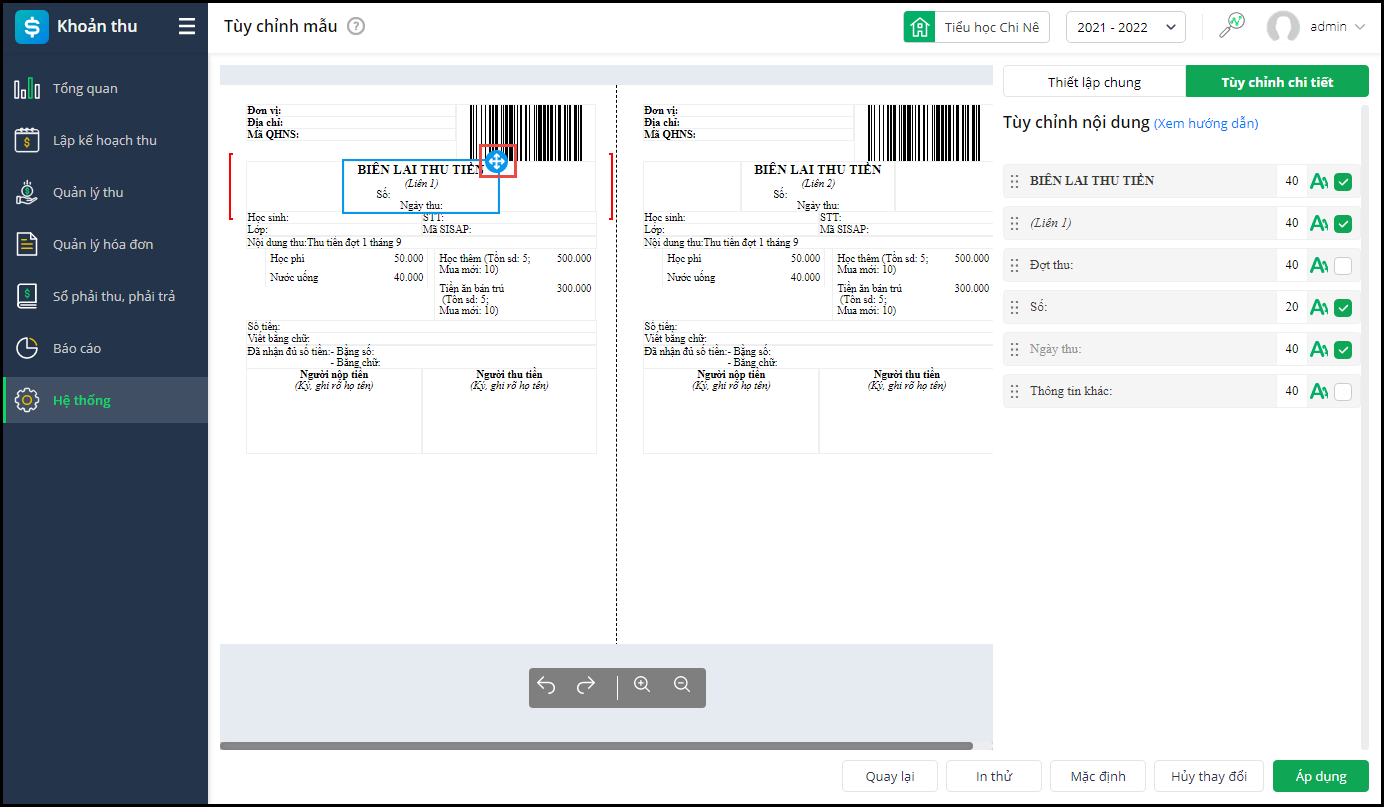Open the Xem hướng dẫn link
This screenshot has height=807, width=1384.
[1206, 124]
